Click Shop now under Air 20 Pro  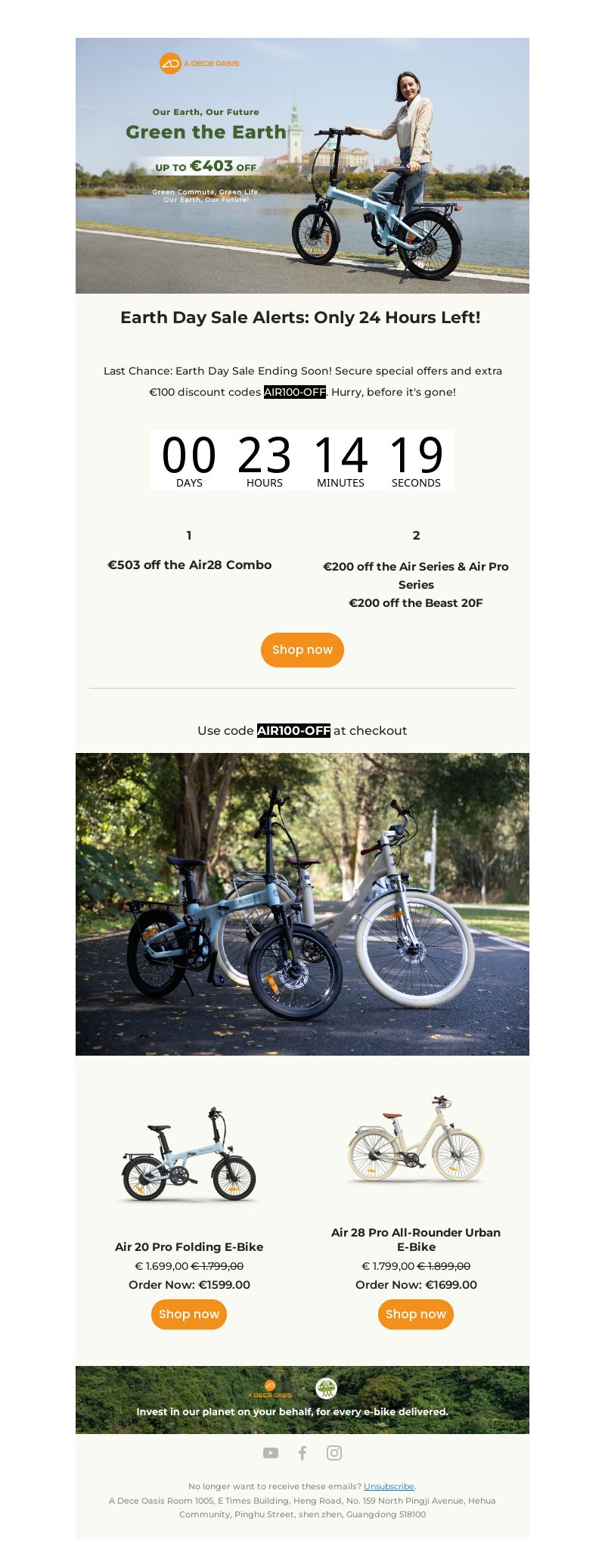[189, 1314]
